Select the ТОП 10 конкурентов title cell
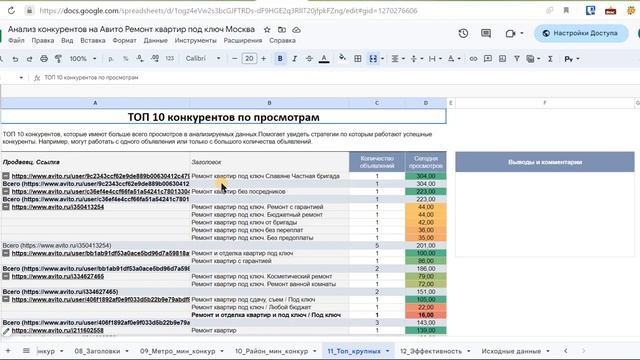The height and width of the screenshot is (360, 640). click(223, 117)
